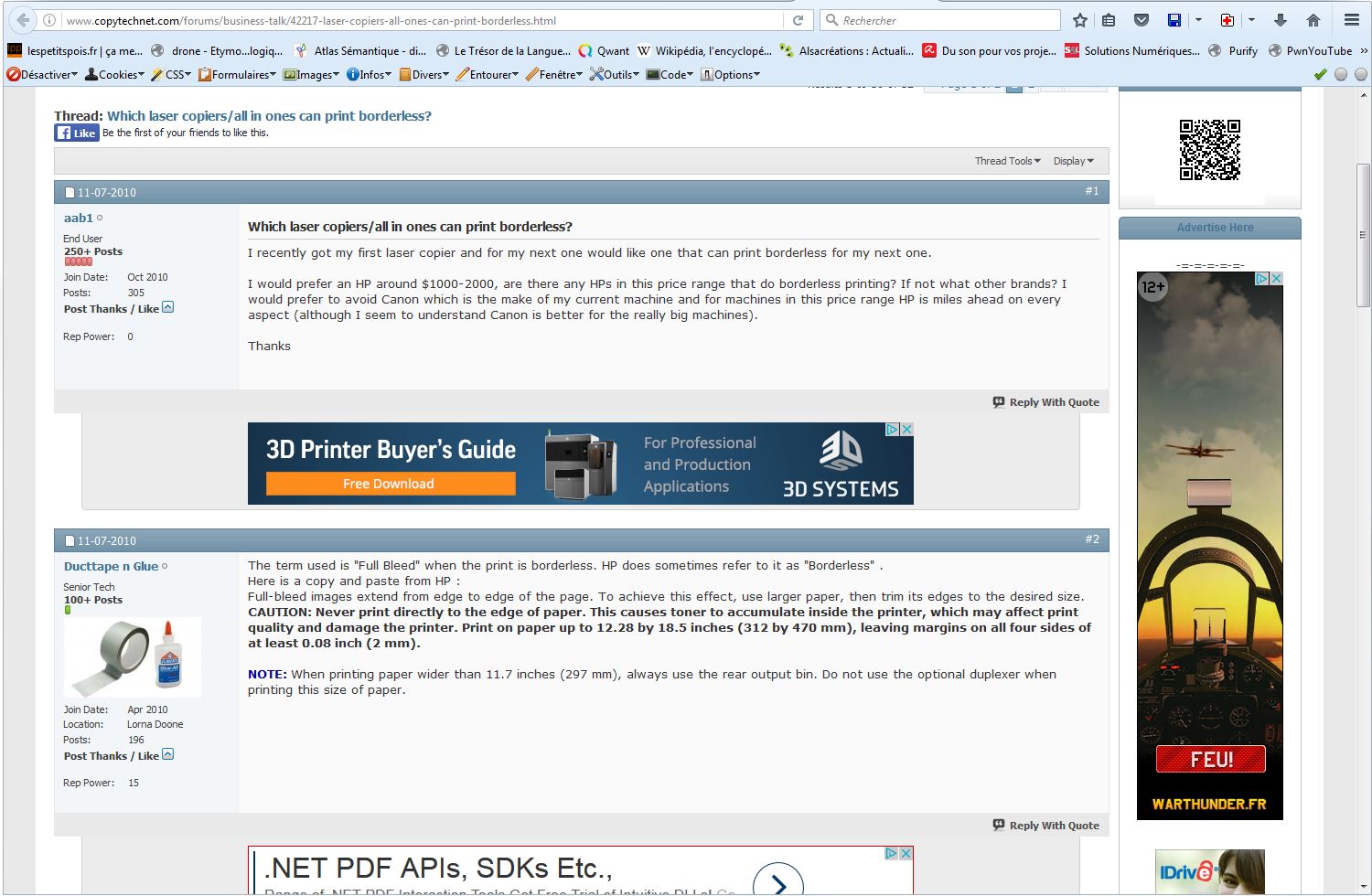1372x896 pixels.
Task: Open the Alsacréations bookmark
Action: 846,51
